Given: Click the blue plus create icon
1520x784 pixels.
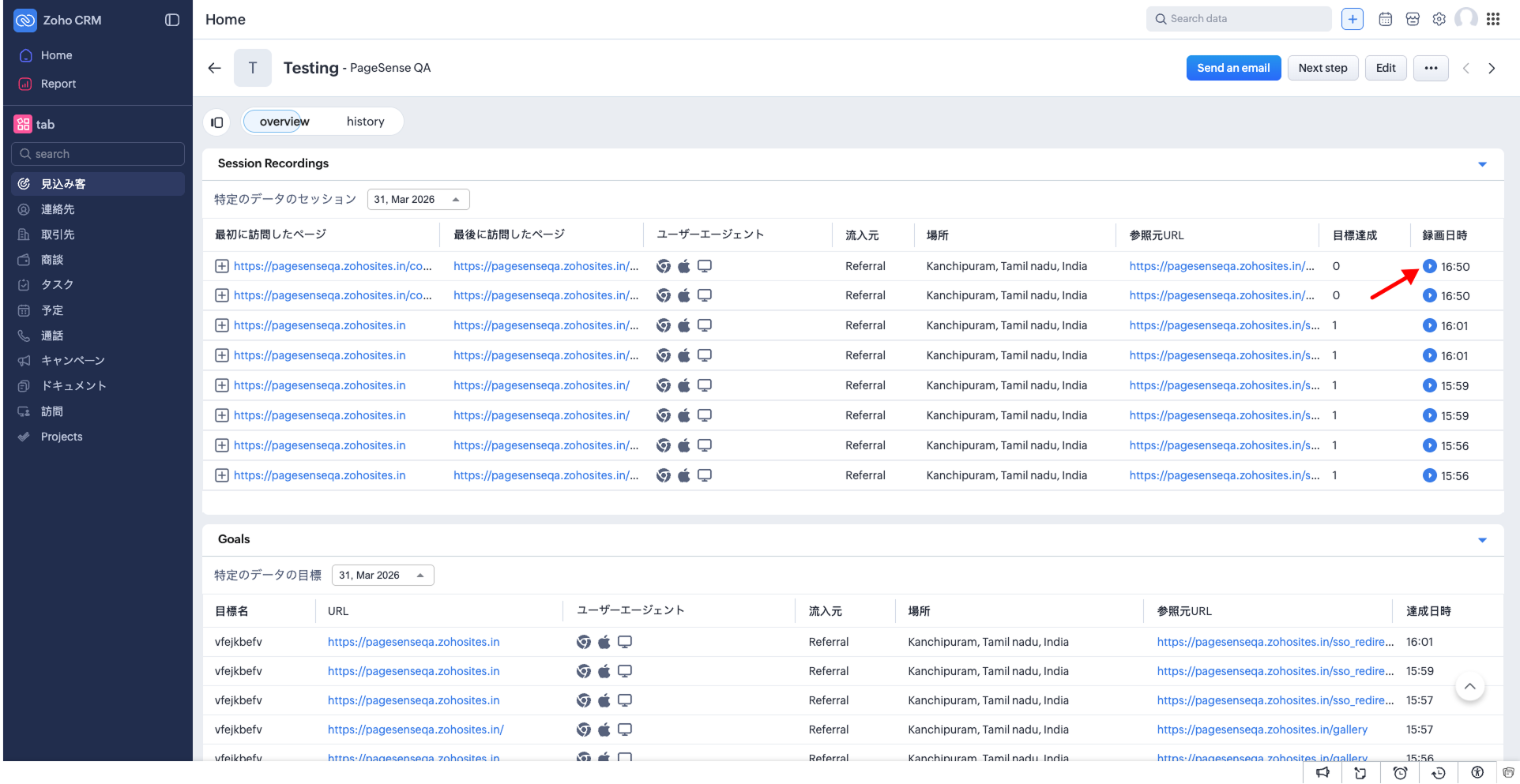Looking at the screenshot, I should coord(1352,20).
